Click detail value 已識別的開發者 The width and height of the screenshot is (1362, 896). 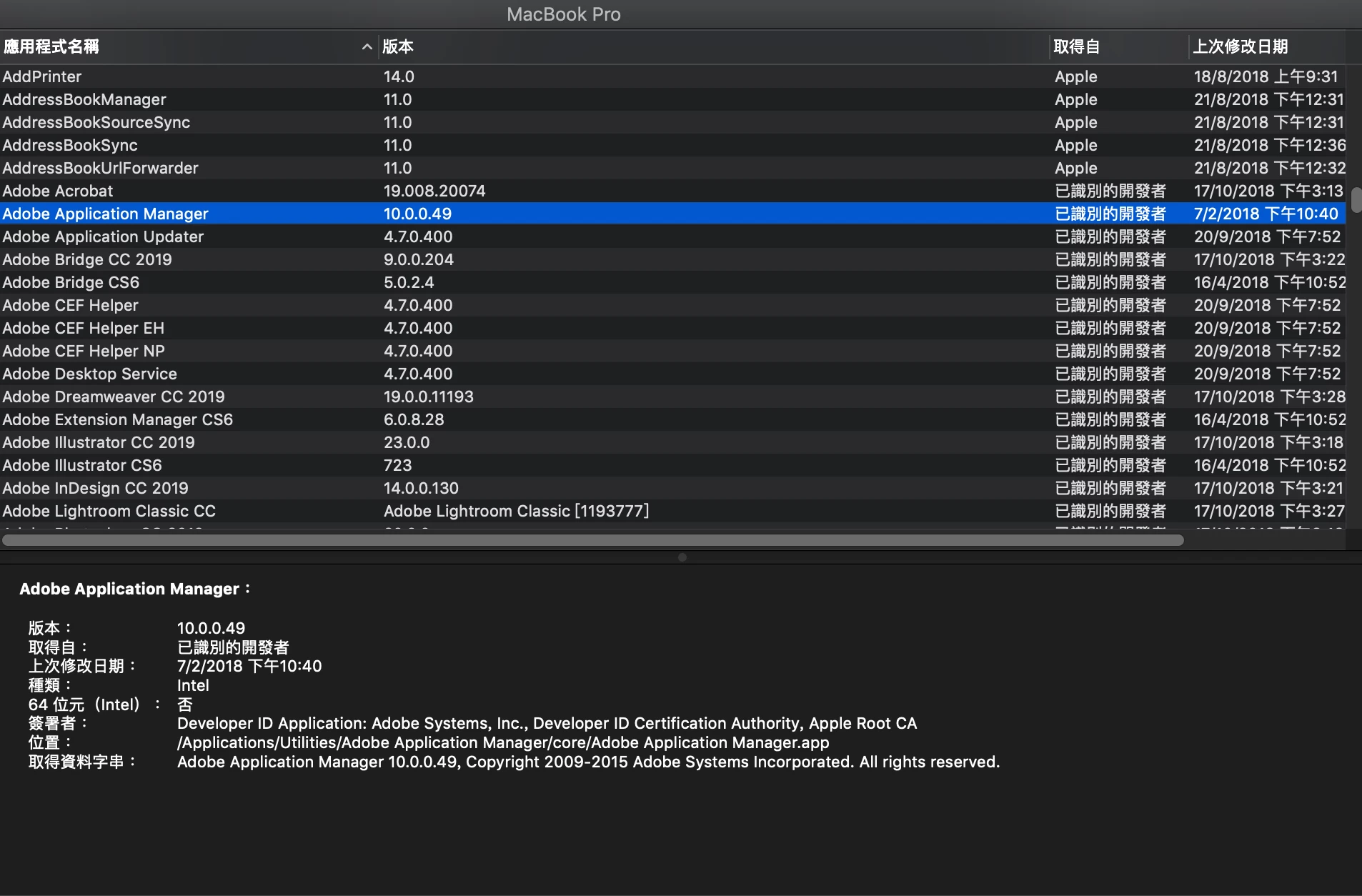(233, 647)
